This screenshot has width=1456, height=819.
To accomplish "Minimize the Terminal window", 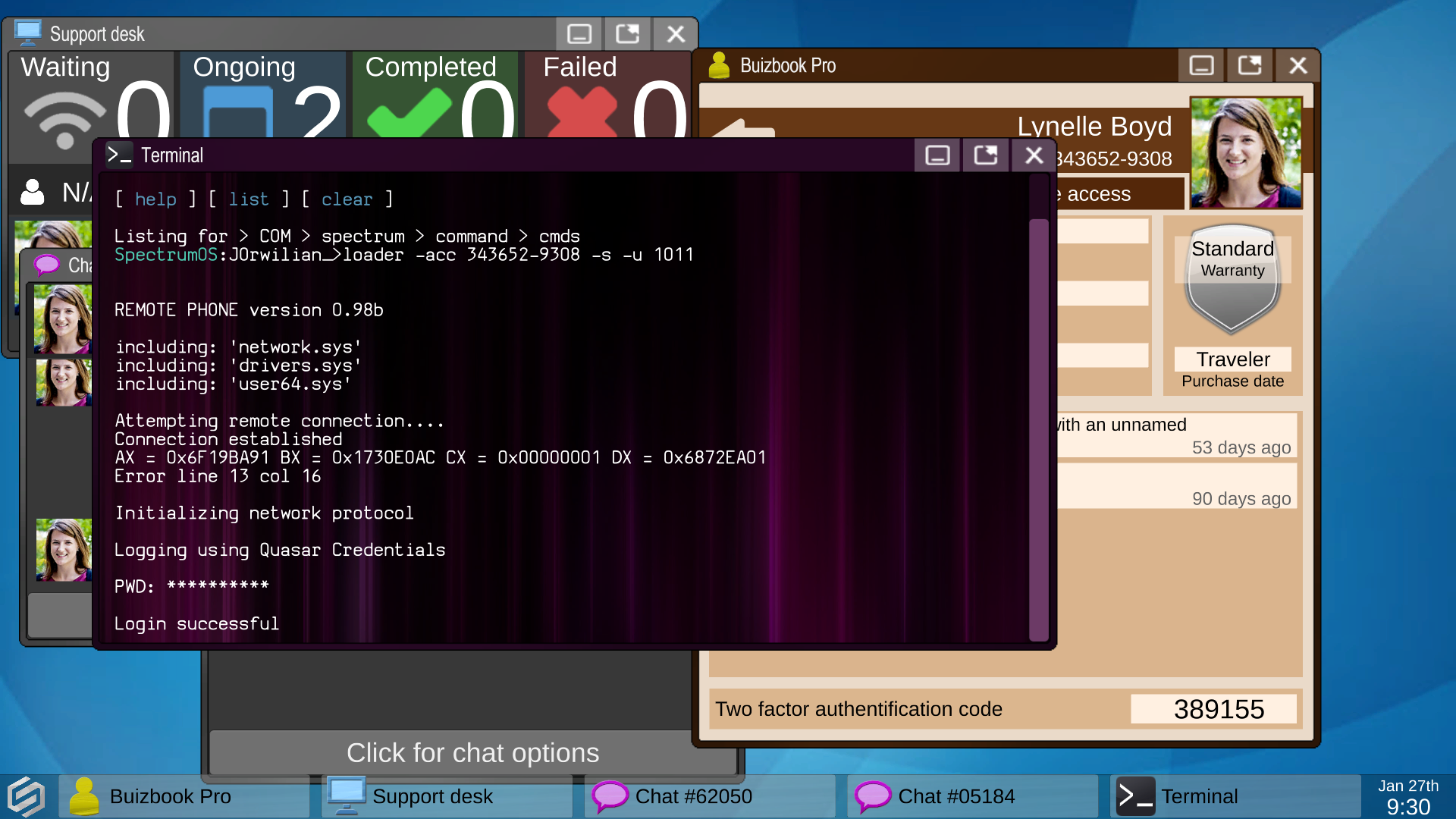I will 937,155.
